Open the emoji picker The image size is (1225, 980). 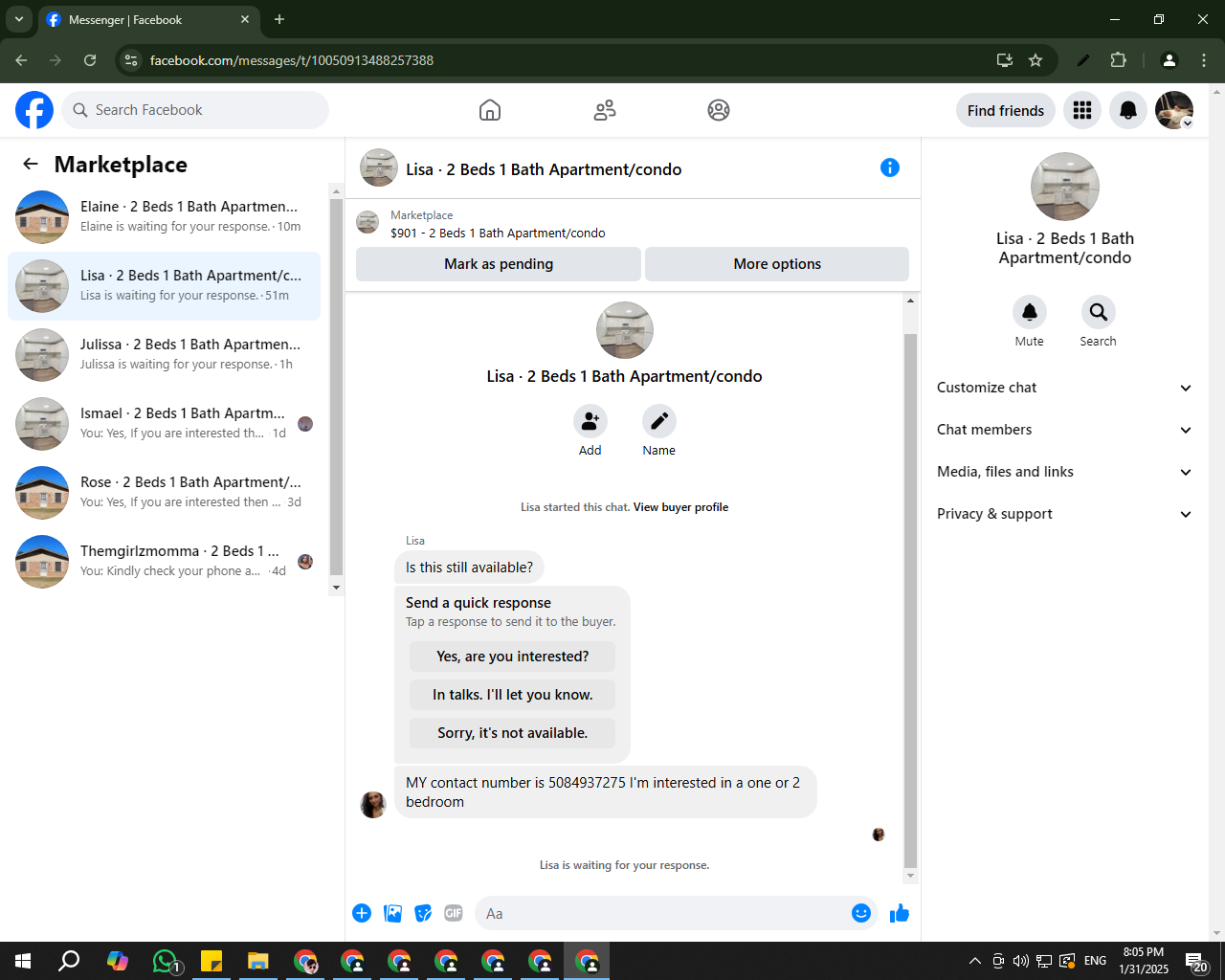click(861, 913)
